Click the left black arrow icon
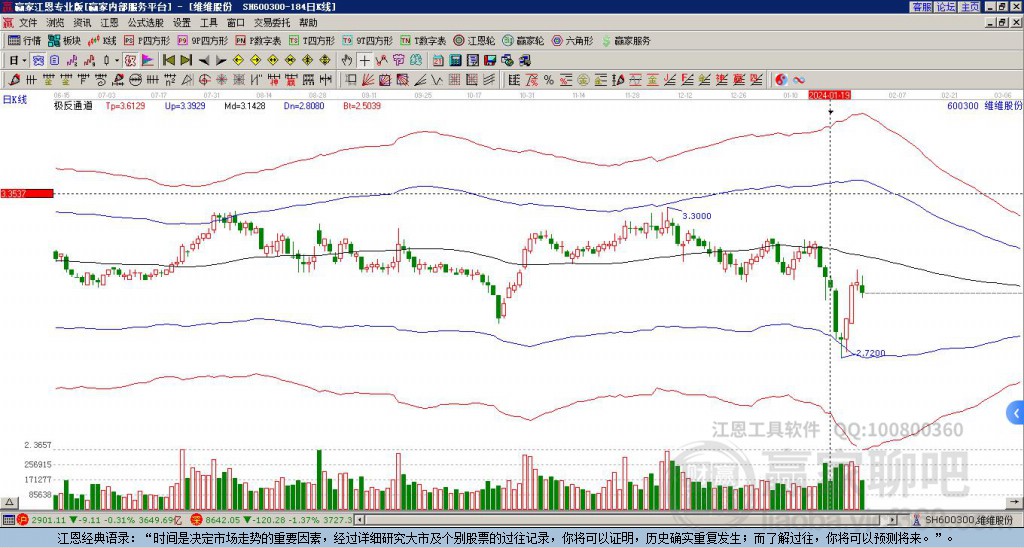Screen dimensions: 1024x548 point(204,61)
